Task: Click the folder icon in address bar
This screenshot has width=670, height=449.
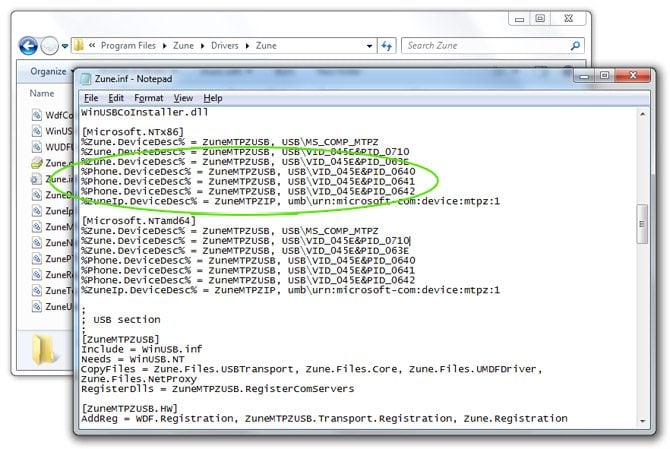Action: 78,45
